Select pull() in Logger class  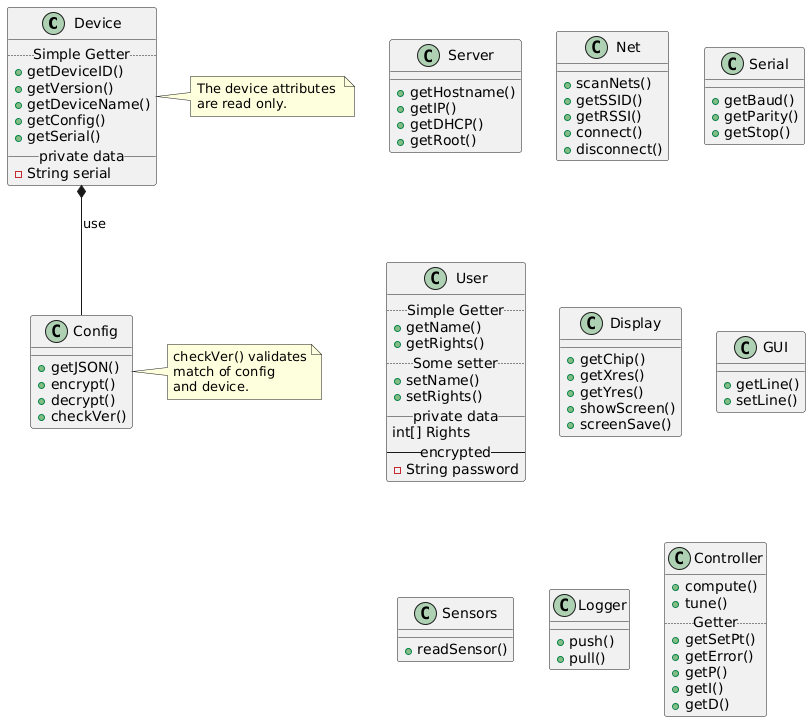coord(587,658)
